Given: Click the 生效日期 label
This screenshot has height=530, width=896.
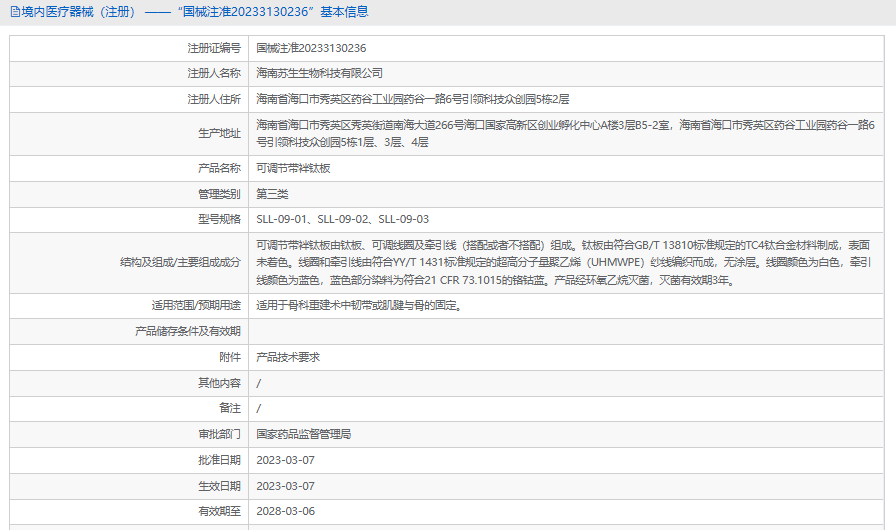Looking at the screenshot, I should tap(219, 486).
